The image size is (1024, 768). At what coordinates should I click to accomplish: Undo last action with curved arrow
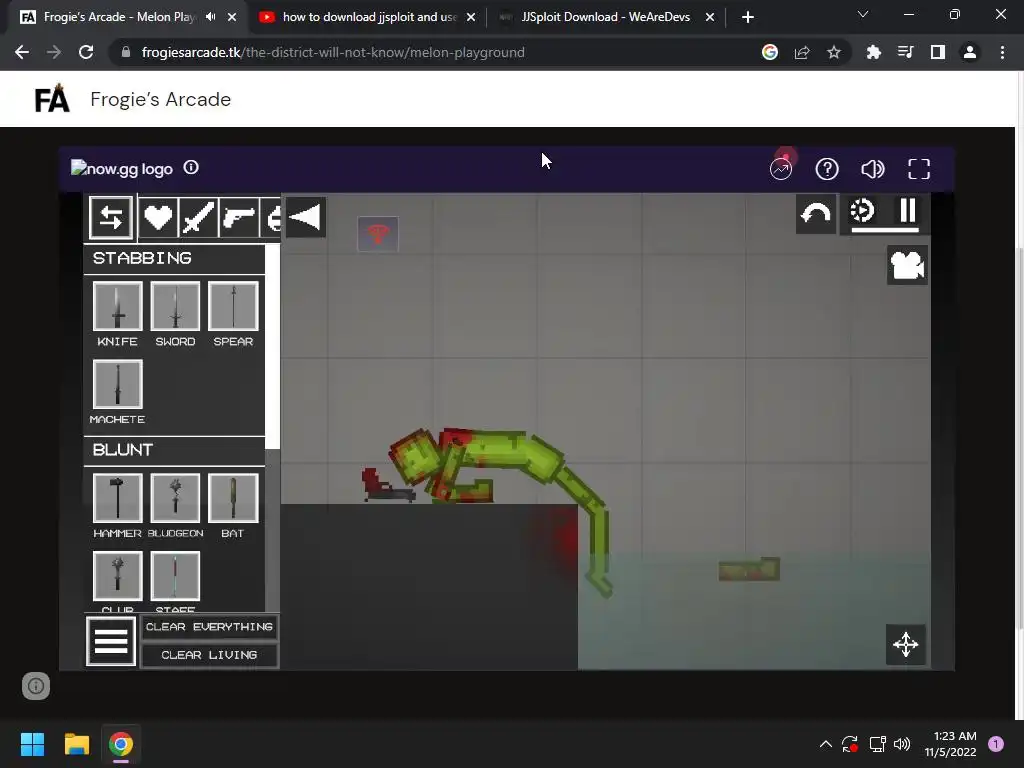pyautogui.click(x=816, y=214)
